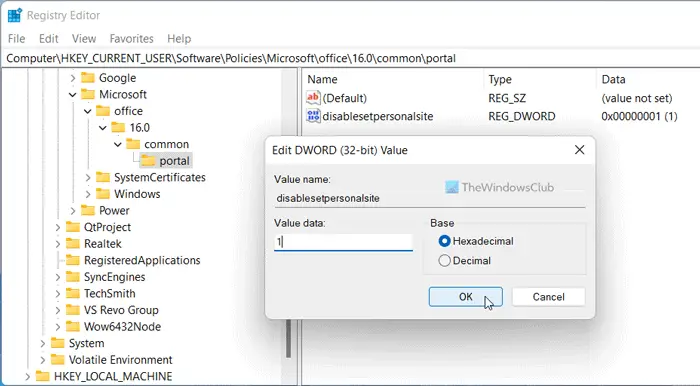The image size is (700, 386).
Task: Collapse the common key
Action: point(118,144)
